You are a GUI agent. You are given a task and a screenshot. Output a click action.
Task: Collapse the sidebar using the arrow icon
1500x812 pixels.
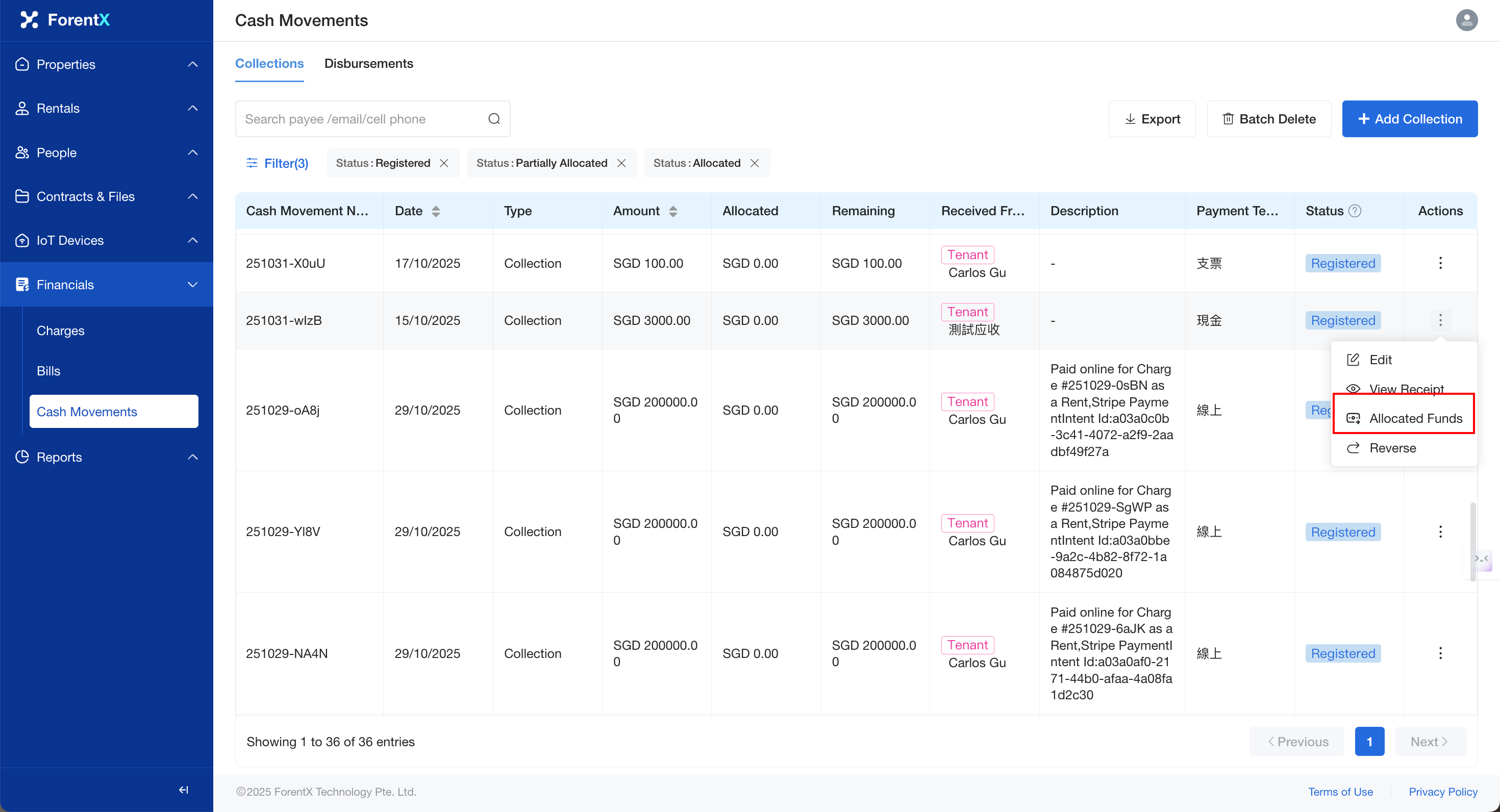point(184,789)
